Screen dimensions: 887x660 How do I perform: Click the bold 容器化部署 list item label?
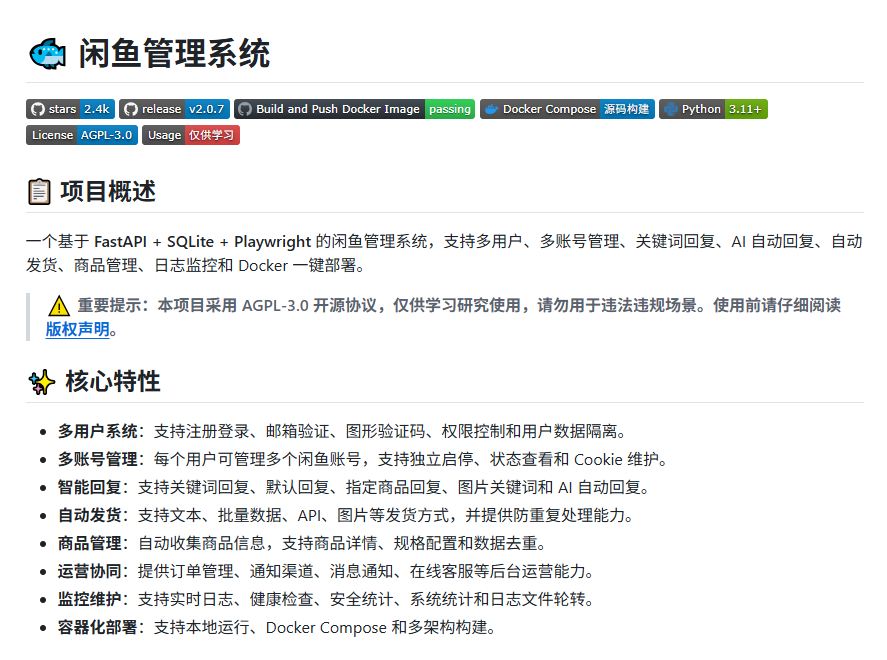(x=97, y=627)
